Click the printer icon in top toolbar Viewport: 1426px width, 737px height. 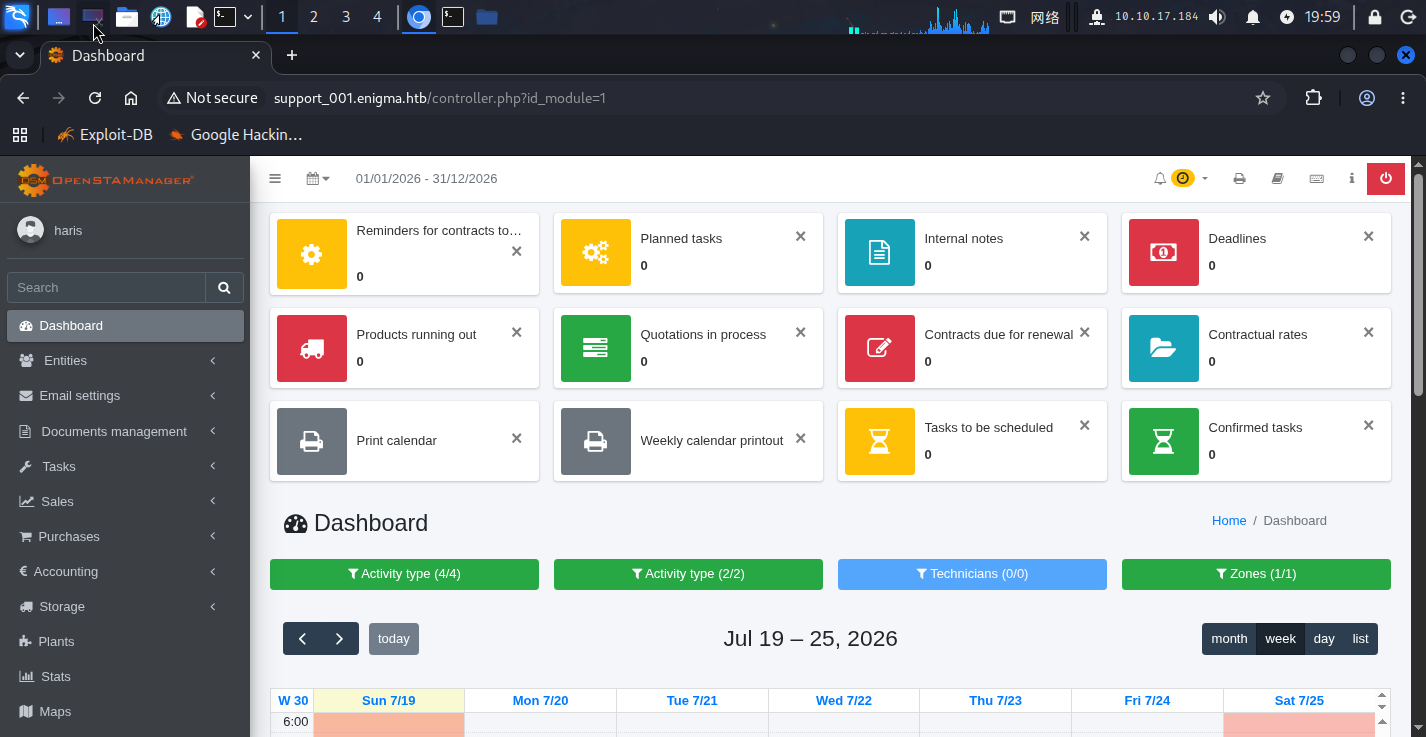(x=1239, y=179)
